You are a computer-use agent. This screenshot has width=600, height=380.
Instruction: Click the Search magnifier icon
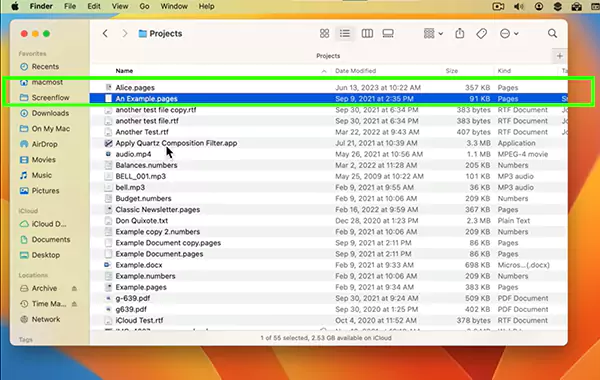[x=552, y=34]
